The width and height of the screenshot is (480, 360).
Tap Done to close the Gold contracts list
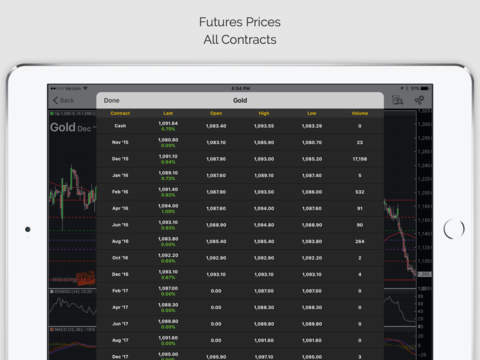111,100
